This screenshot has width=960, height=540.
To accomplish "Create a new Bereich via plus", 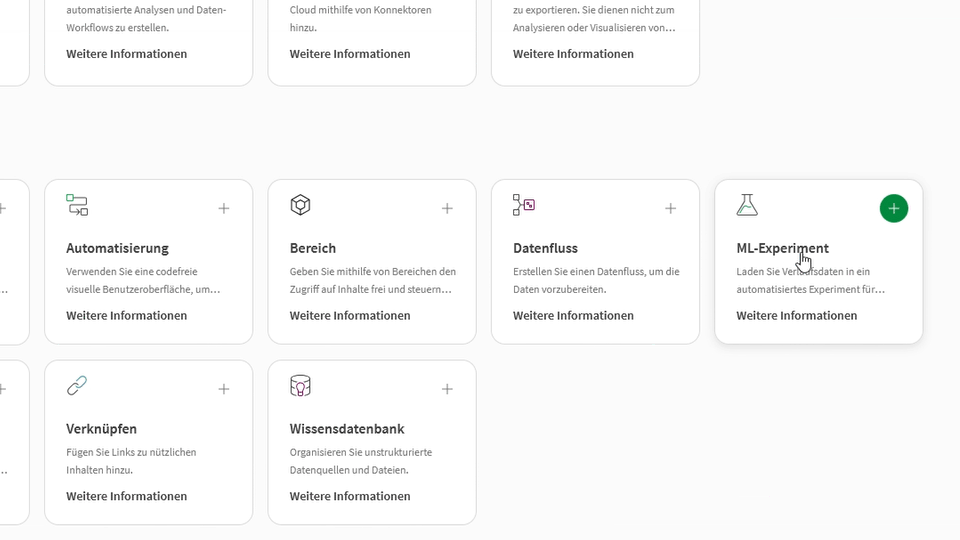I will [x=447, y=208].
